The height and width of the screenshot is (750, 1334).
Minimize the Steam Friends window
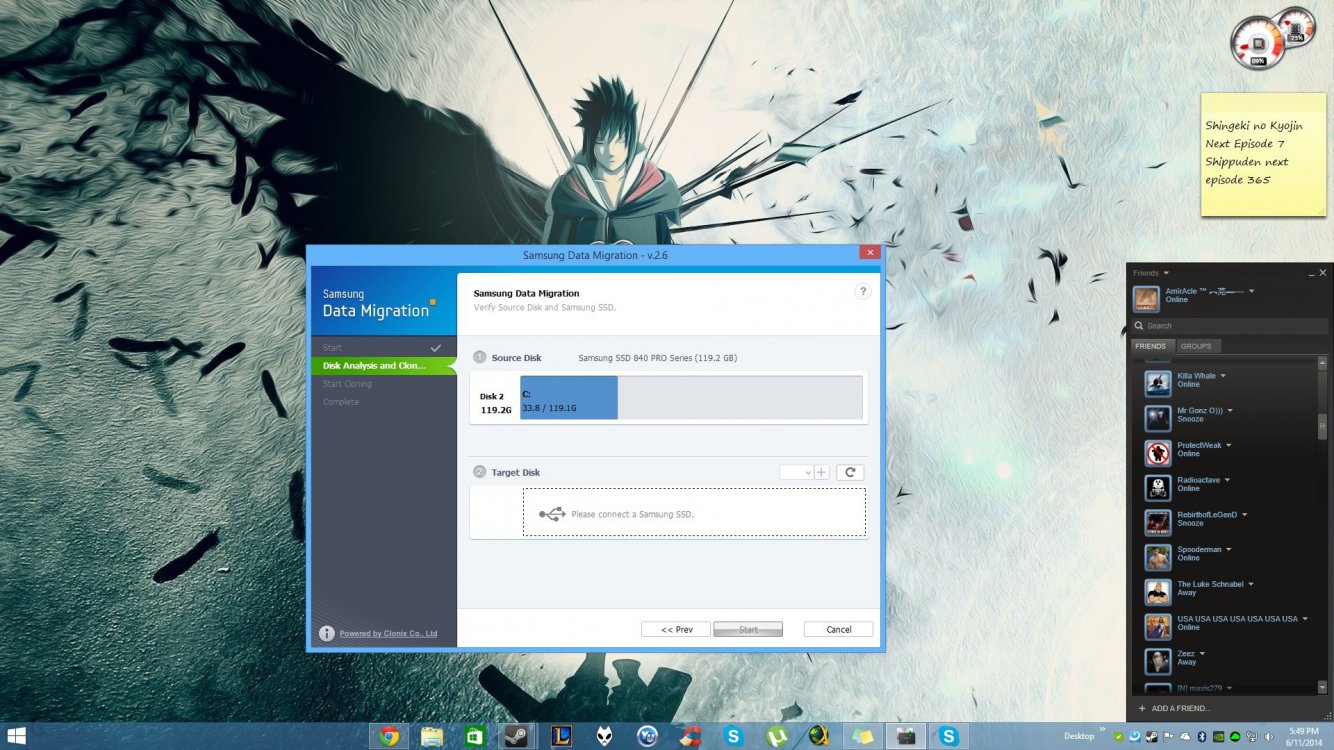coord(1311,273)
